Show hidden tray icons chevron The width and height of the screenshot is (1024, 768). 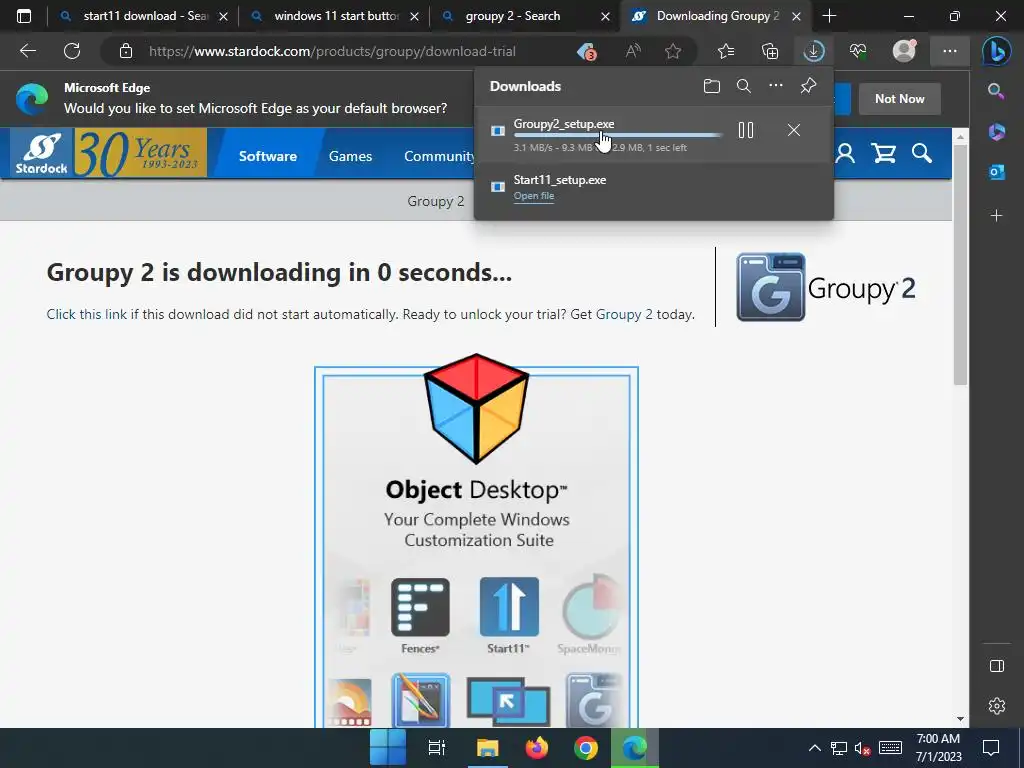point(814,748)
